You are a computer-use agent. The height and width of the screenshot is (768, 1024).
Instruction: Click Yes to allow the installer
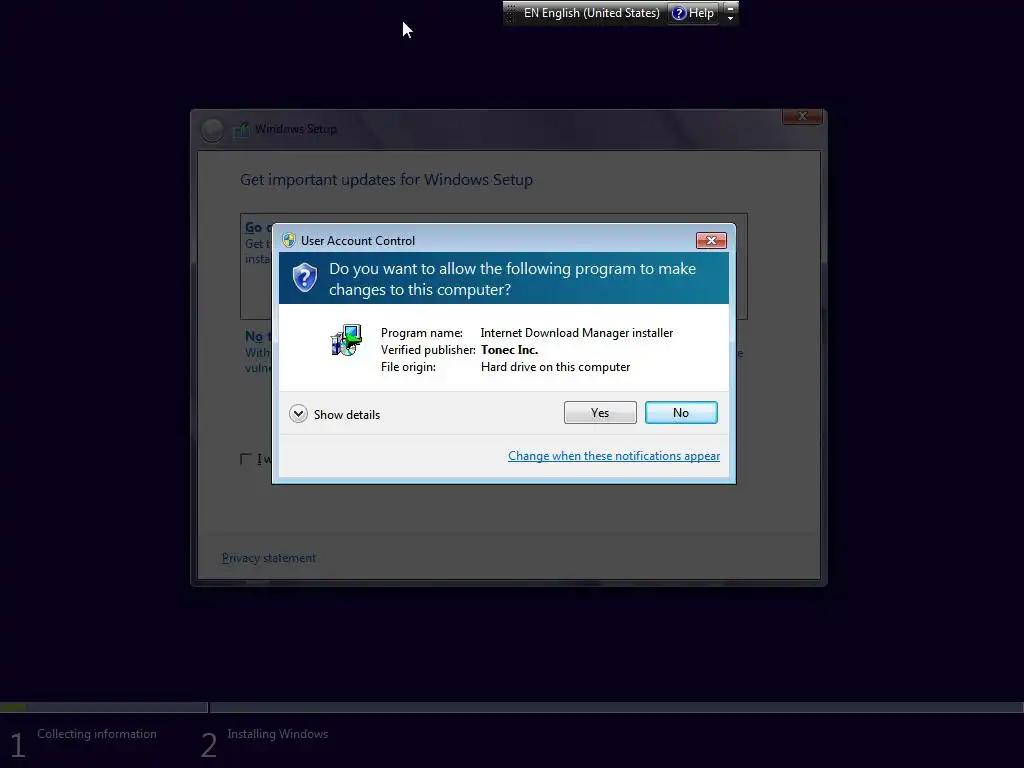600,413
